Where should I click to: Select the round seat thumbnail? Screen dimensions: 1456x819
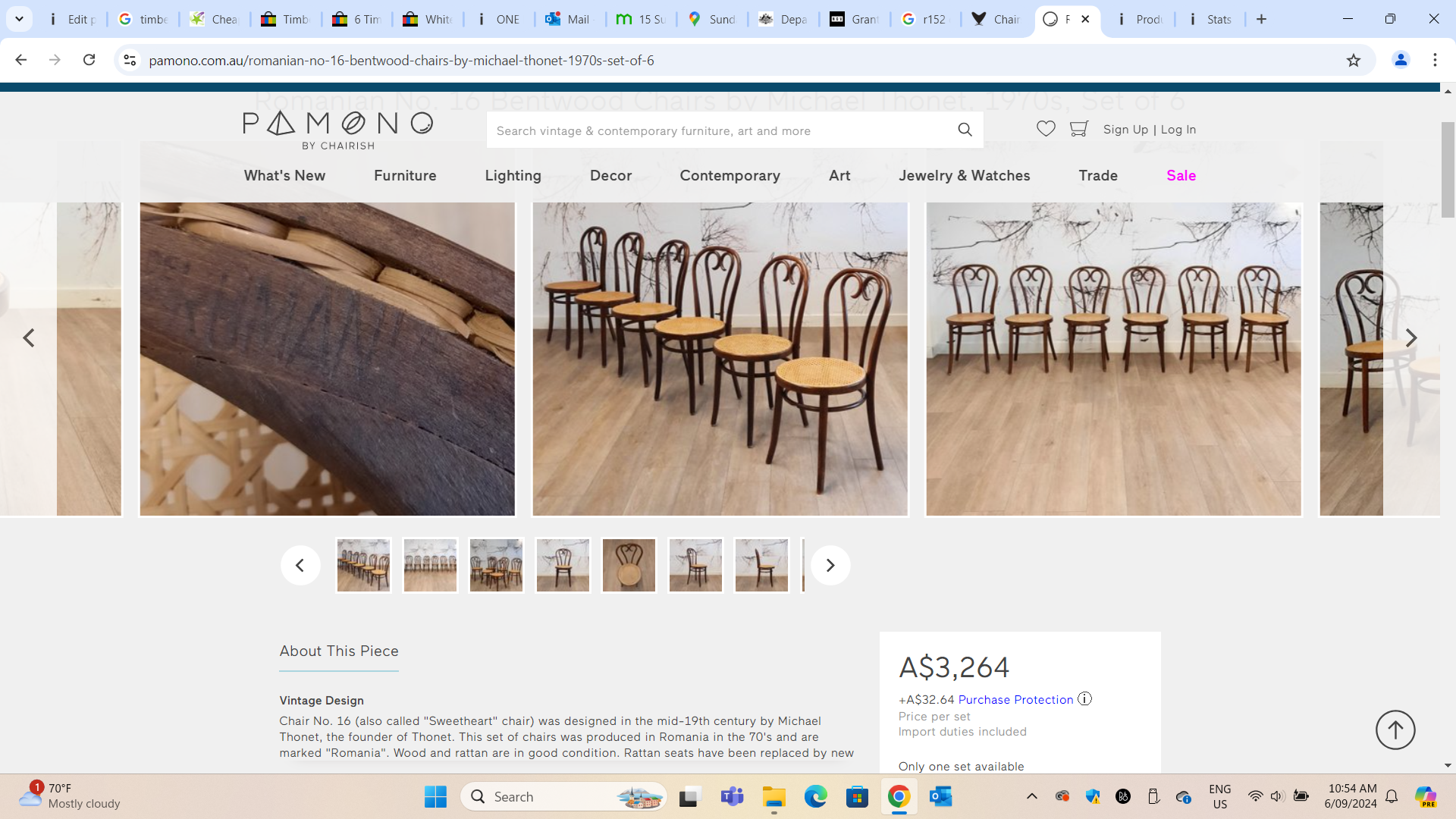(x=629, y=566)
